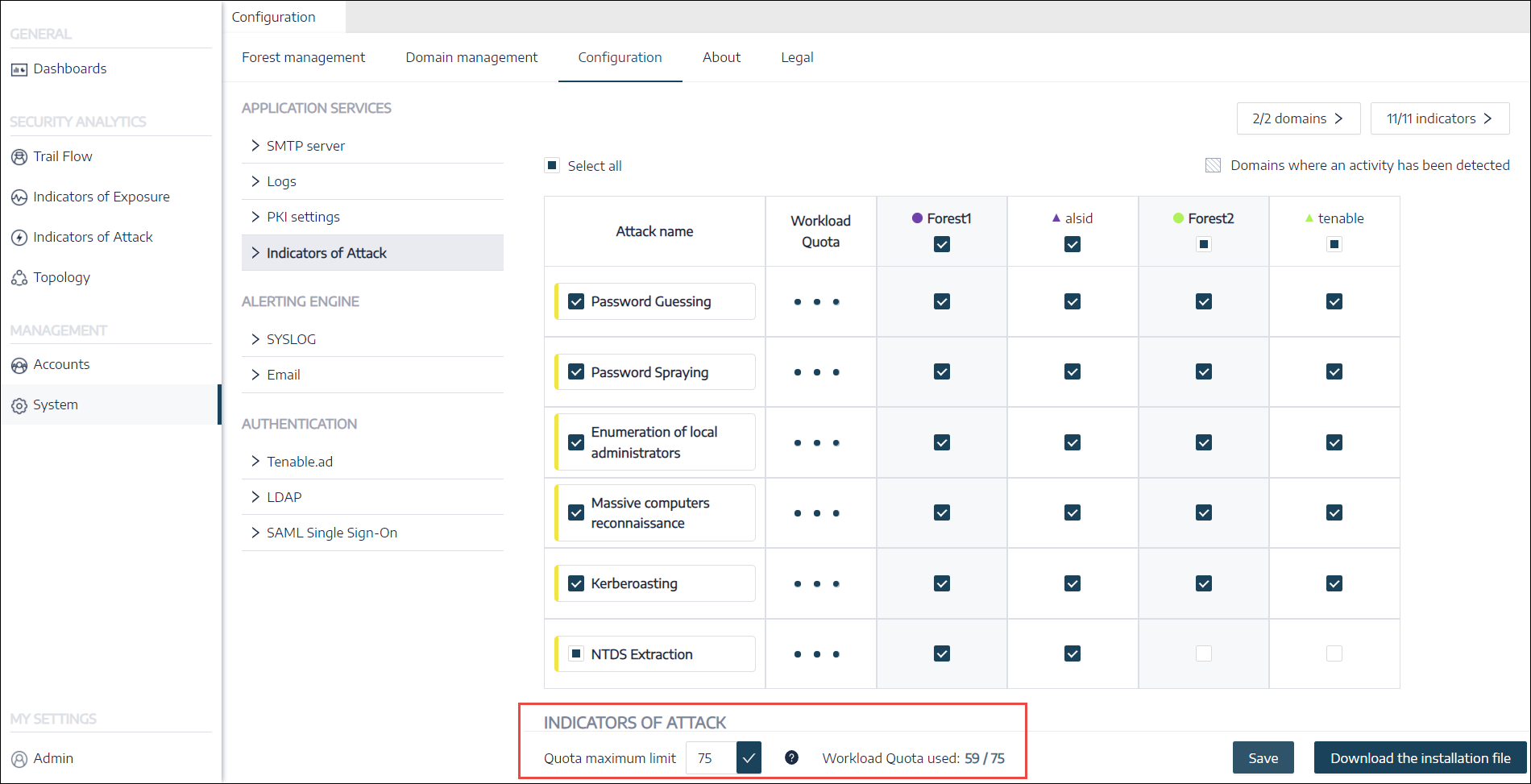Click the Indicators of Exposure sidebar icon
This screenshot has height=784, width=1531.
19,197
